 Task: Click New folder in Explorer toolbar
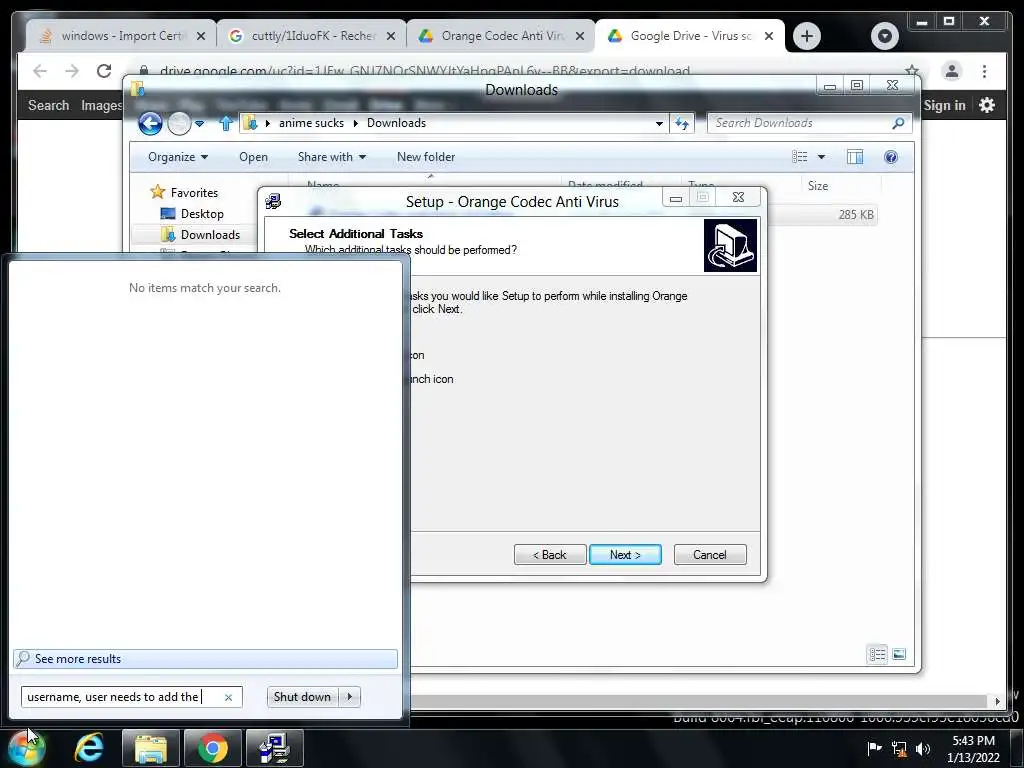(426, 157)
